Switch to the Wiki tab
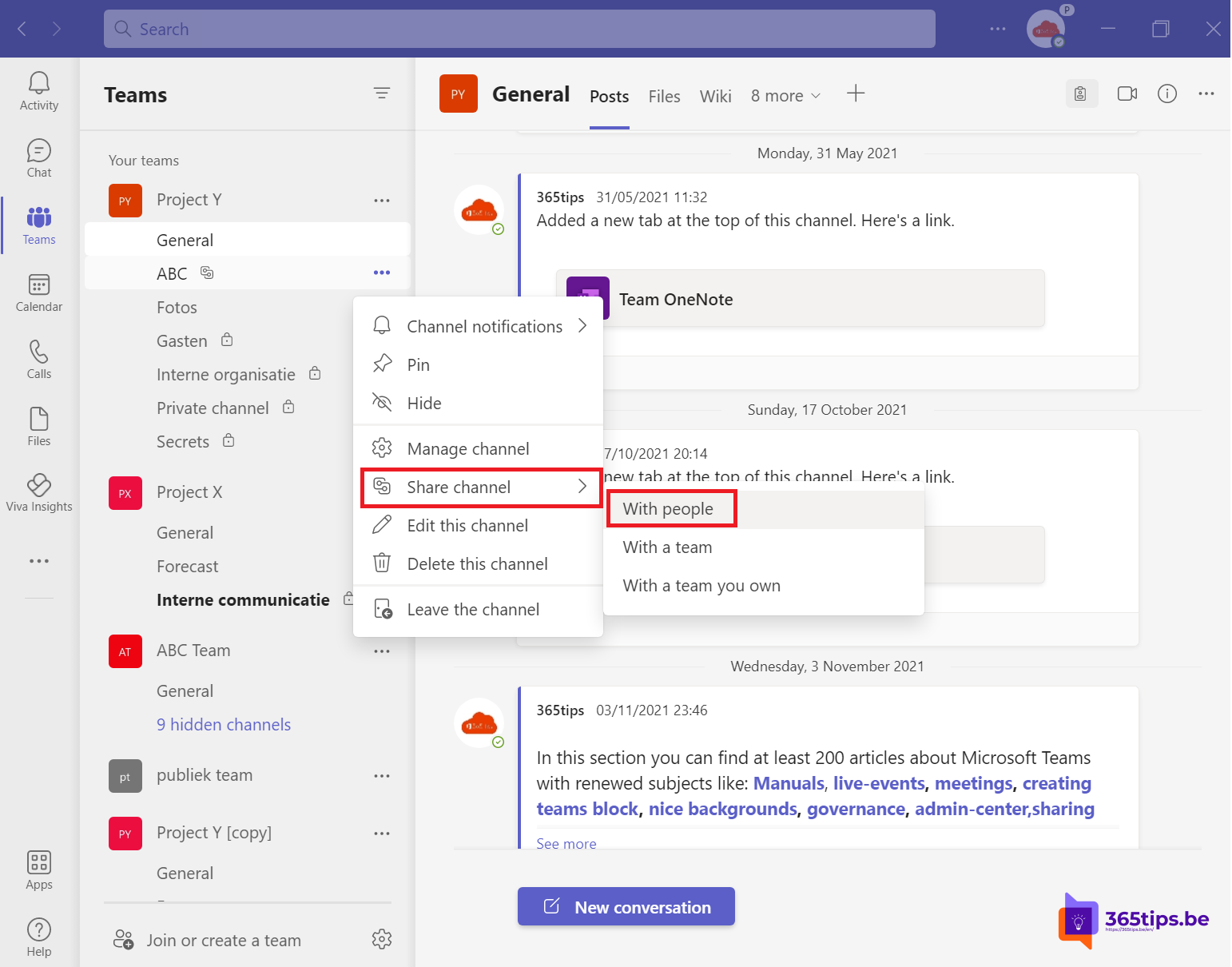This screenshot has width=1232, height=967. point(715,96)
